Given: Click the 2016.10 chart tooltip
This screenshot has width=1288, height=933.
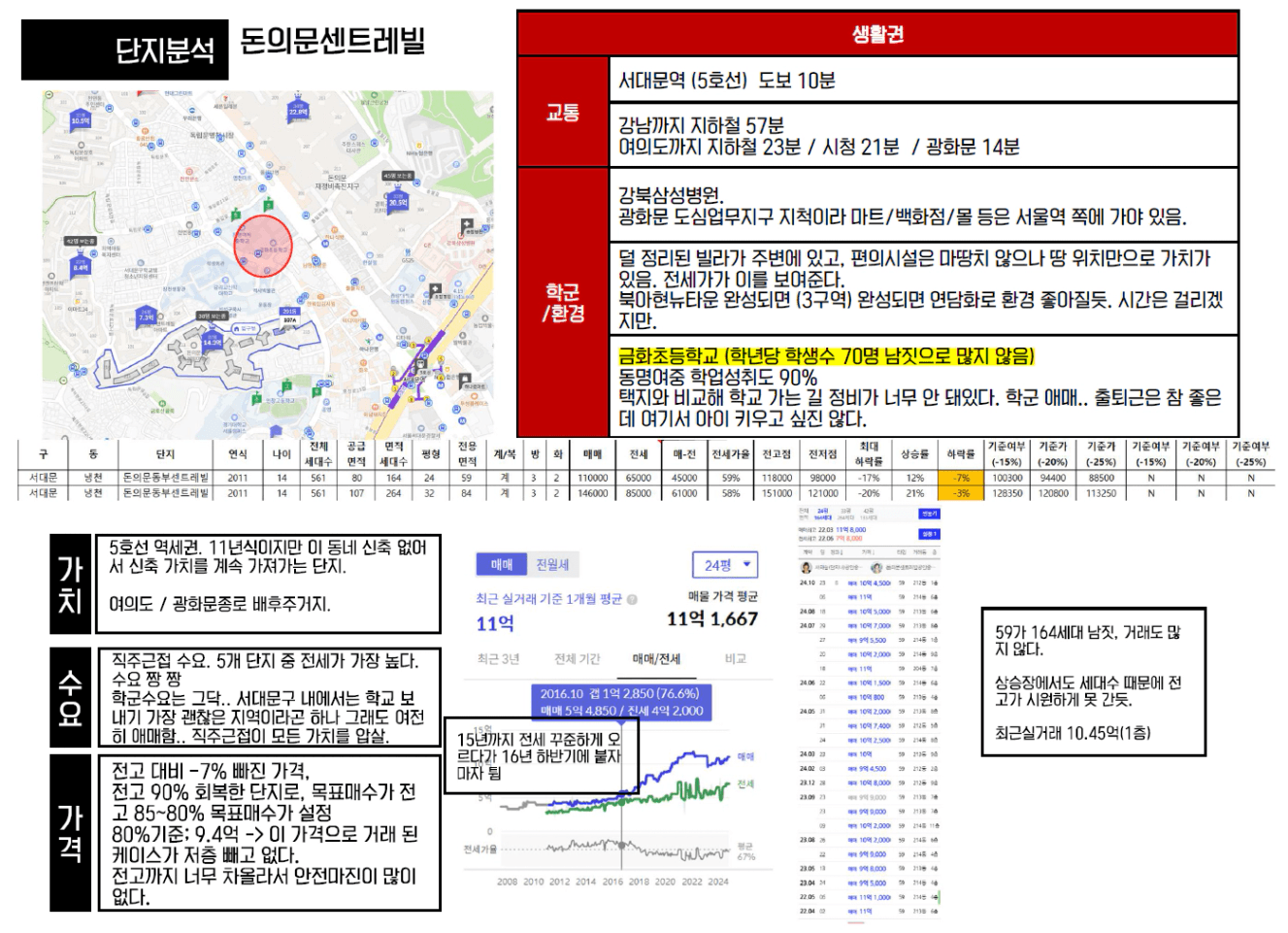Looking at the screenshot, I should [x=620, y=702].
